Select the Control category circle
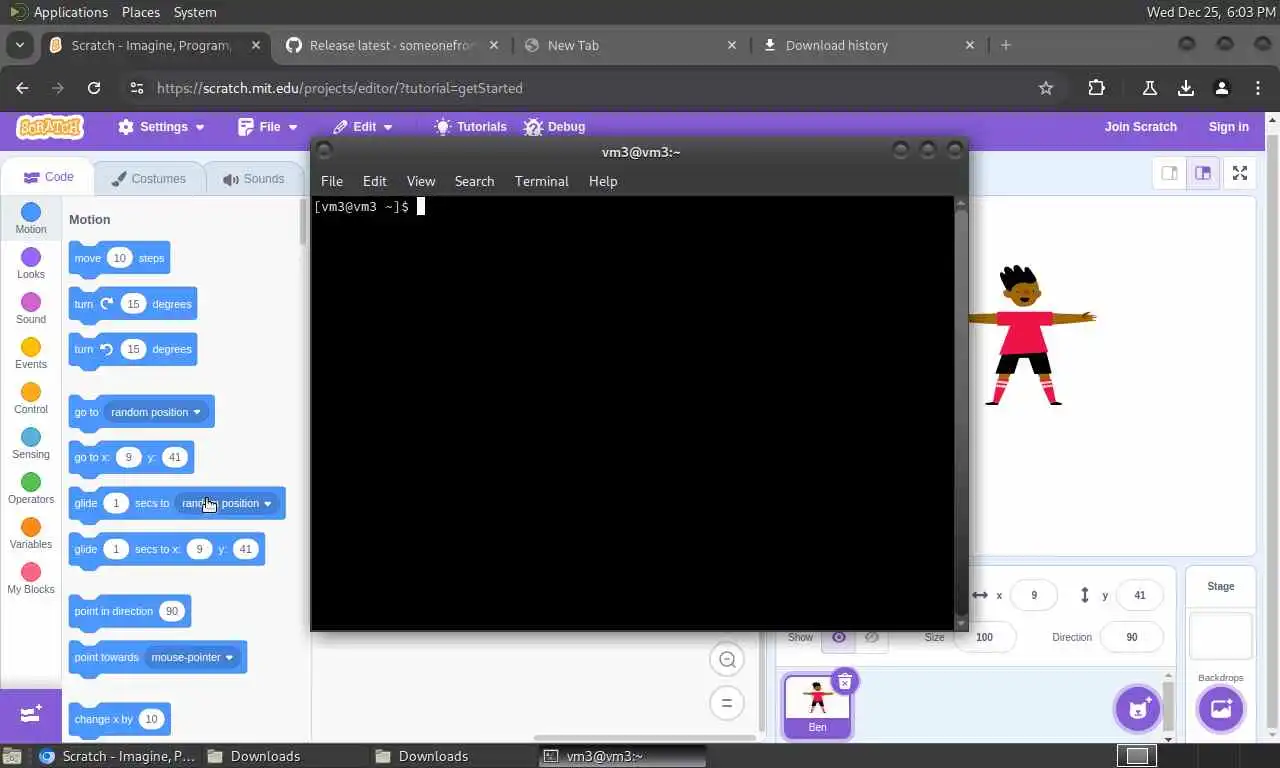This screenshot has height=768, width=1280. point(31,392)
